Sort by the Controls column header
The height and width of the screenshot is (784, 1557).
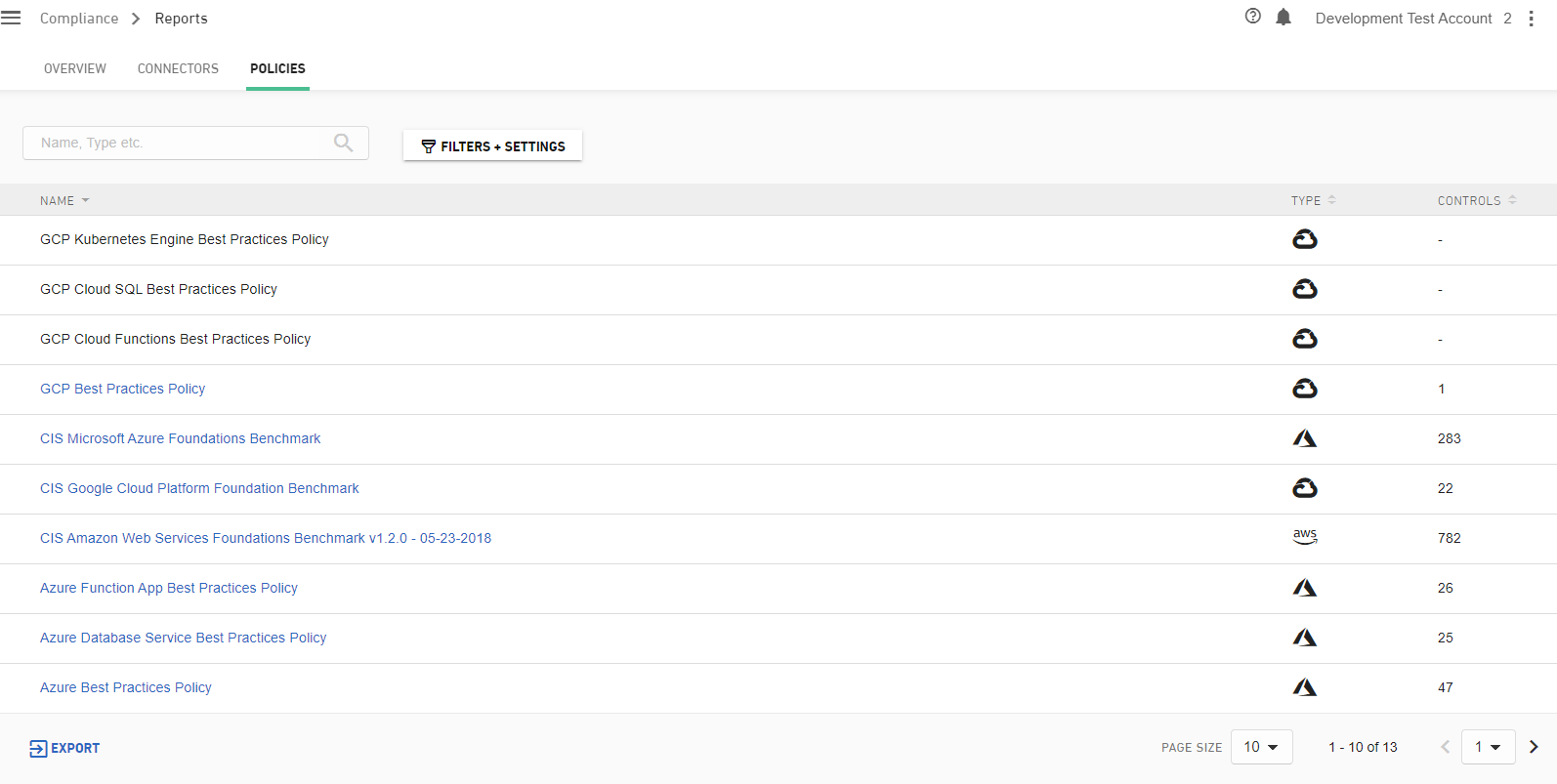pos(1469,200)
